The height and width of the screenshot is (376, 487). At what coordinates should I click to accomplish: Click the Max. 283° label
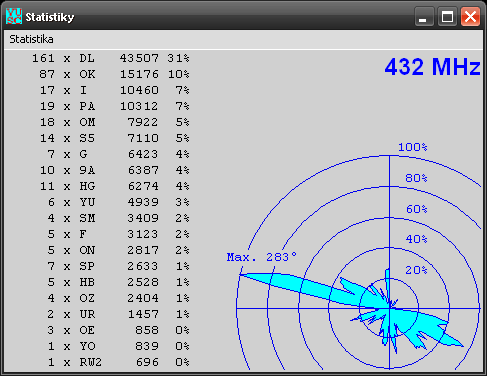coord(261,257)
